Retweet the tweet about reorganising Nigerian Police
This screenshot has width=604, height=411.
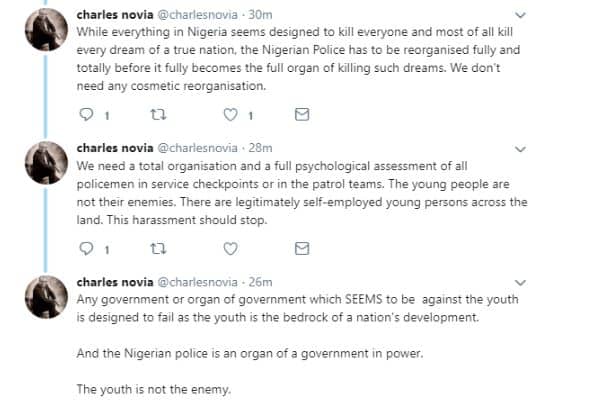pyautogui.click(x=157, y=114)
